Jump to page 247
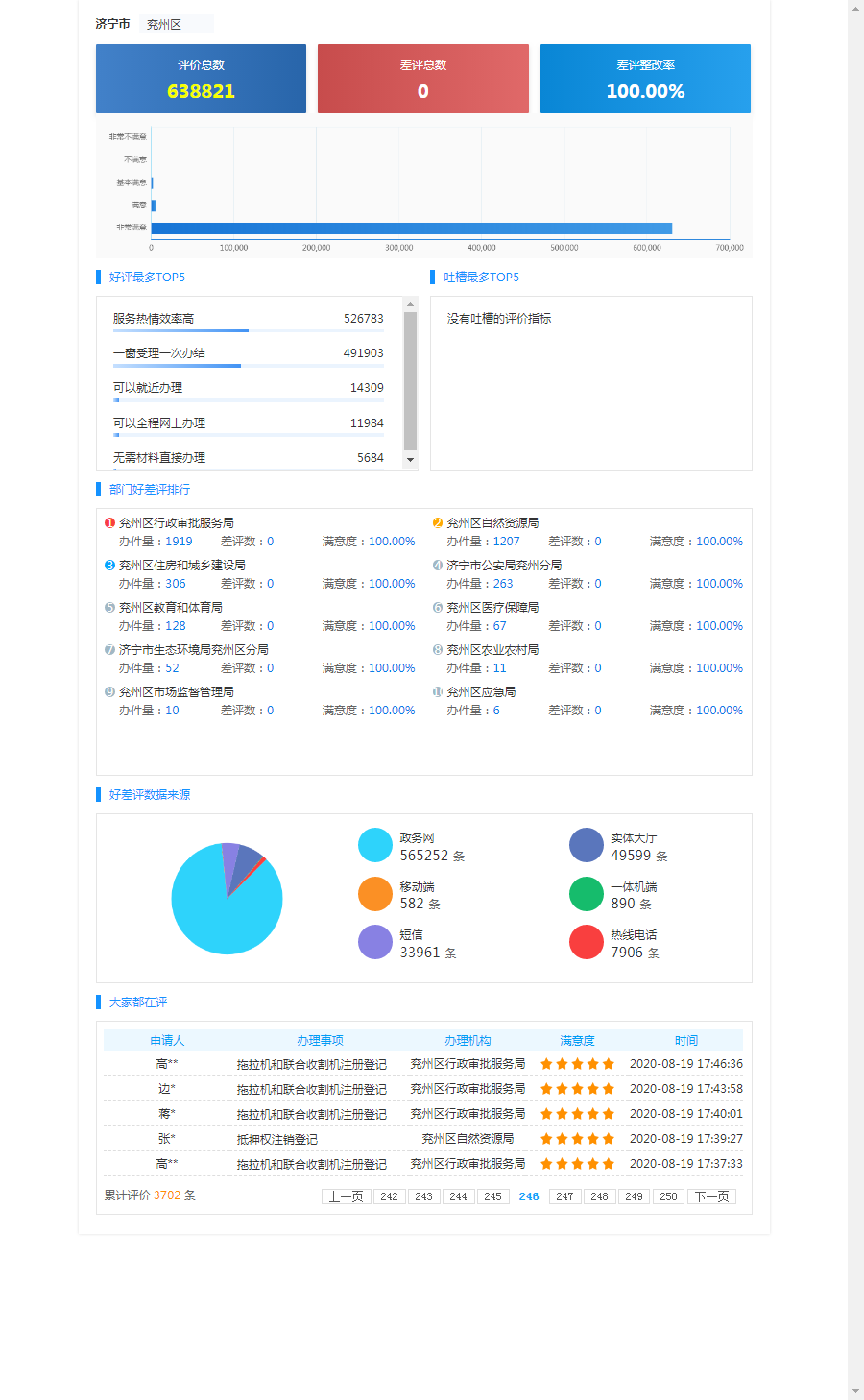This screenshot has height=1400, width=864. 564,1196
